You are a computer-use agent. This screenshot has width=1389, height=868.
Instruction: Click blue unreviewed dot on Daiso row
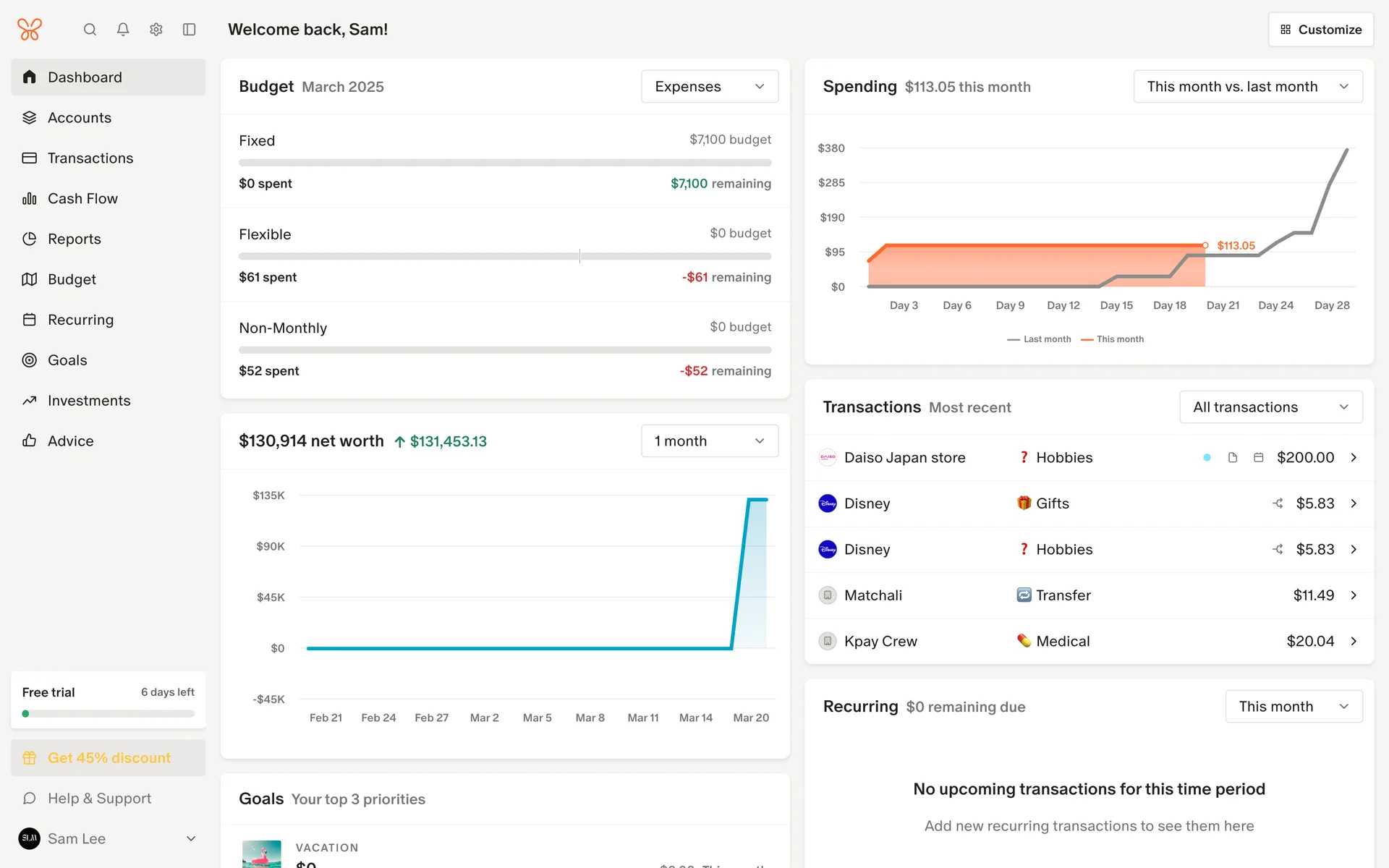click(1207, 458)
